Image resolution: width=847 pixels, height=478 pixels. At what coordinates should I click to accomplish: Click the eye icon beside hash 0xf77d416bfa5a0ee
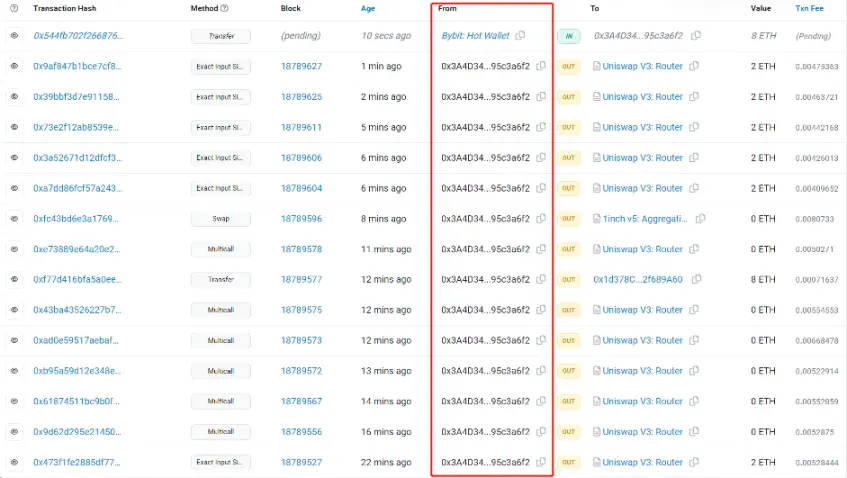coord(14,279)
